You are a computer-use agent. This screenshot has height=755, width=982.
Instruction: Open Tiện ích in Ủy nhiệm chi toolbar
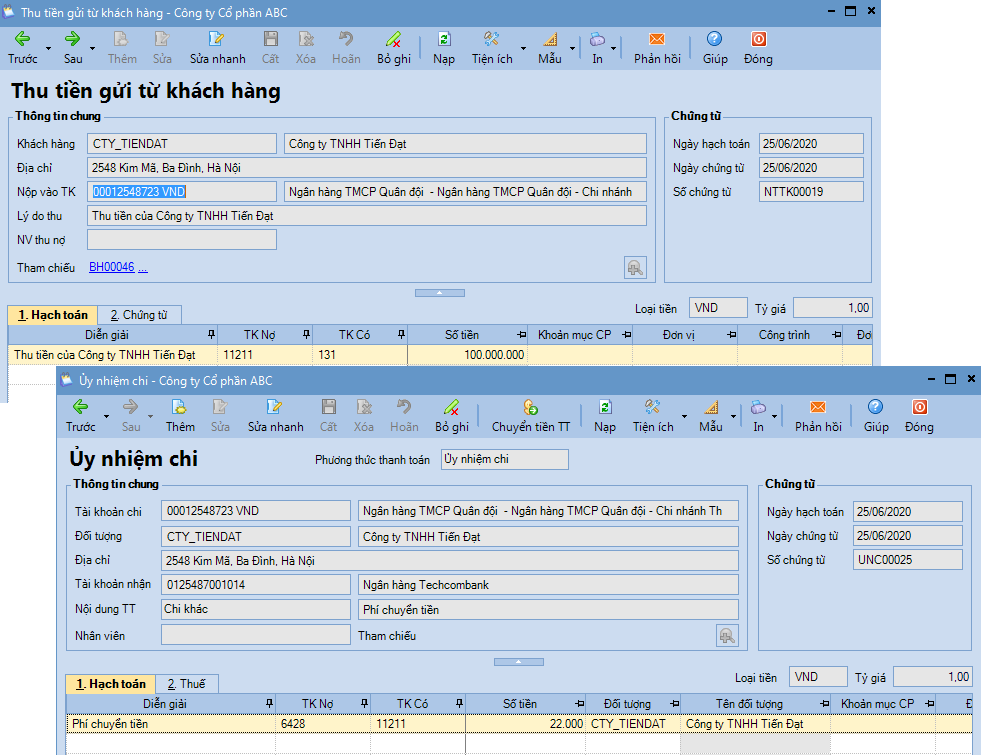(x=653, y=416)
